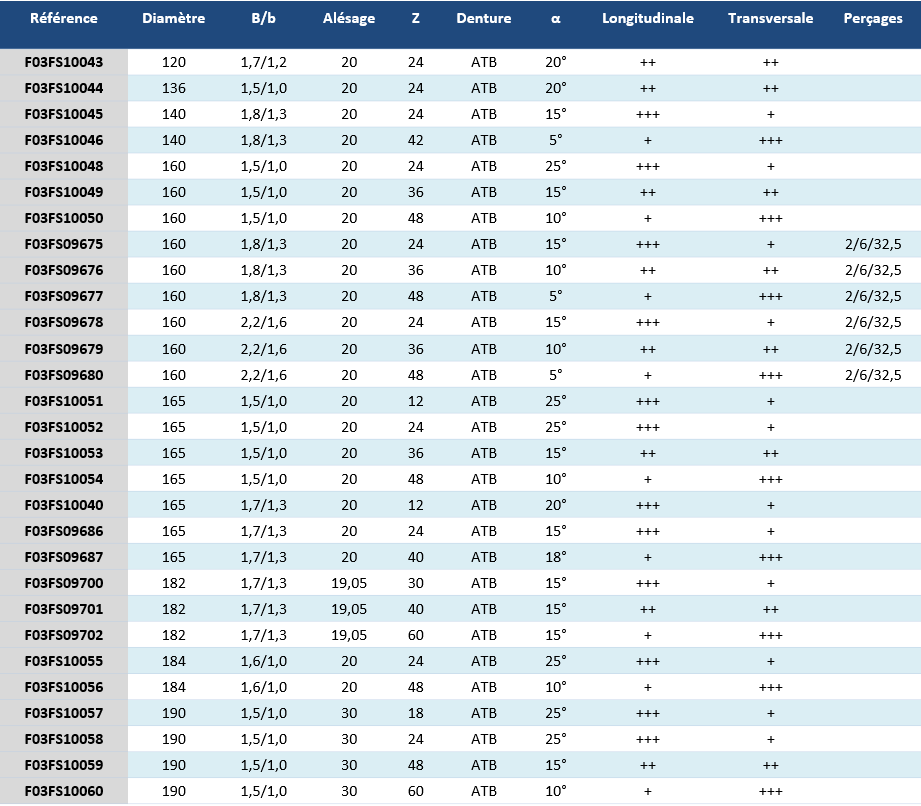The height and width of the screenshot is (806, 921).
Task: Click reference F03FS10054
Action: pos(63,479)
